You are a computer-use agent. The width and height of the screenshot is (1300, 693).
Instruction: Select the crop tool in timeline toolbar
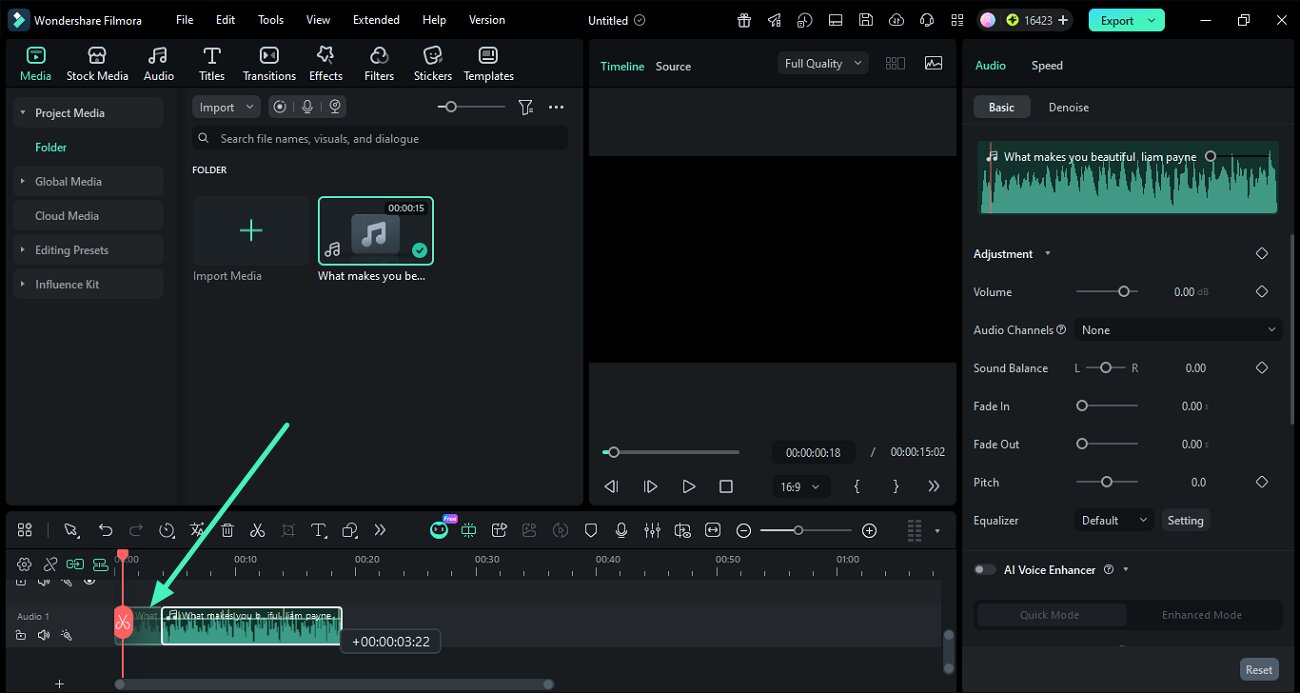(x=288, y=530)
